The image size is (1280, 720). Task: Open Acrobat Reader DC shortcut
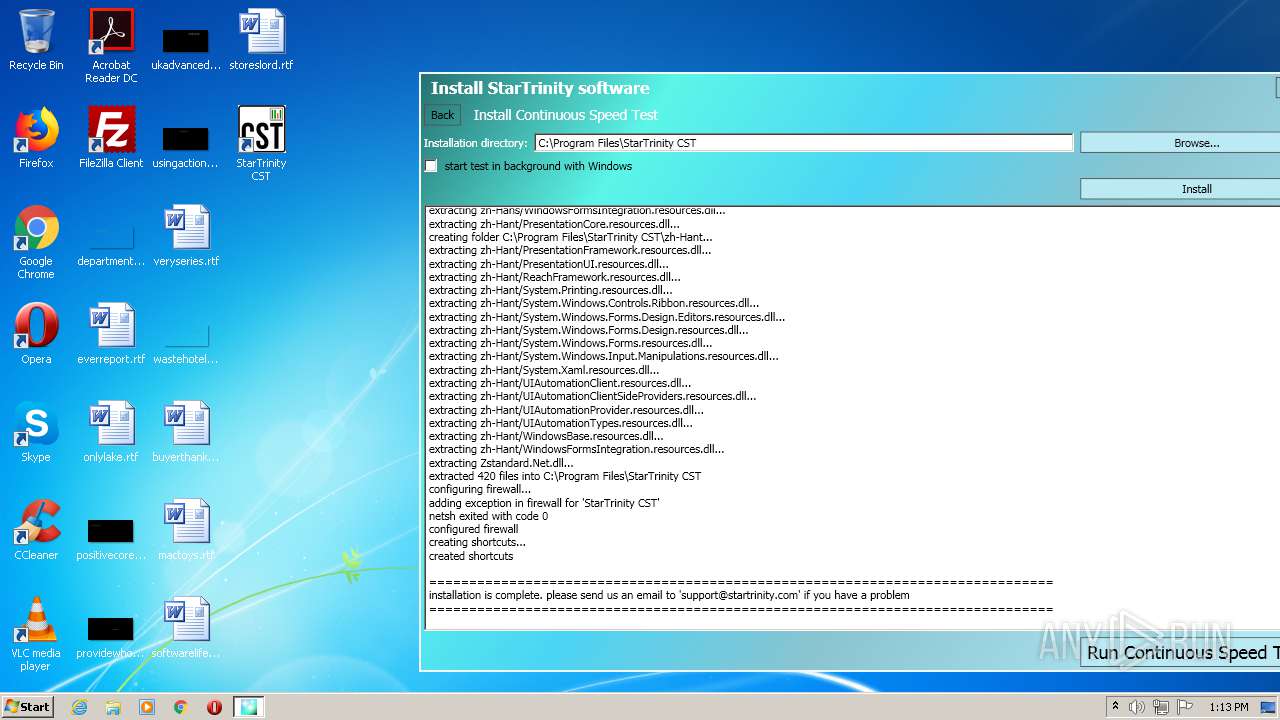(x=111, y=46)
